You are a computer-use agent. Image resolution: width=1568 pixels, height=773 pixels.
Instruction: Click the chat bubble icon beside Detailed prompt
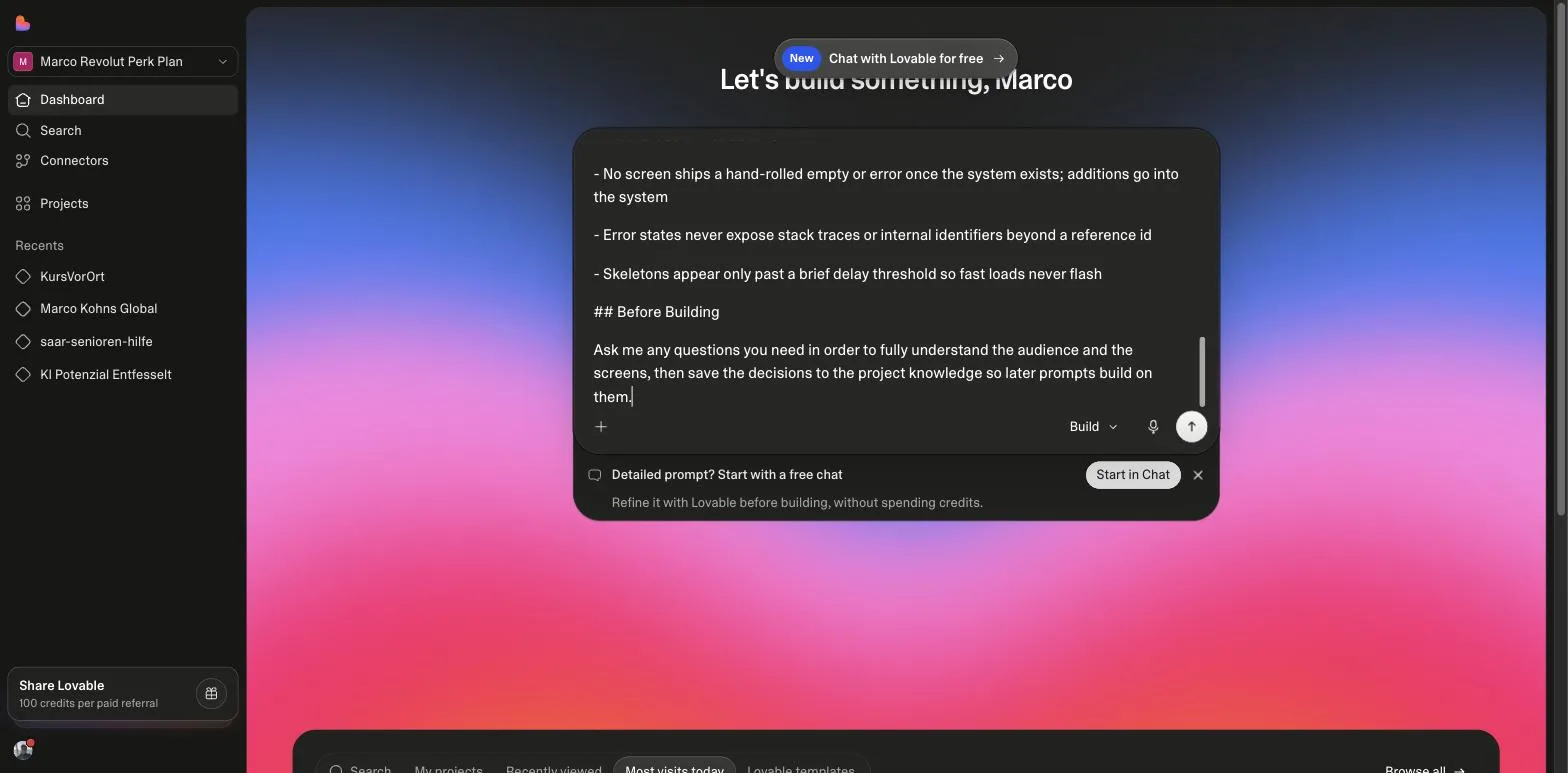coord(595,475)
